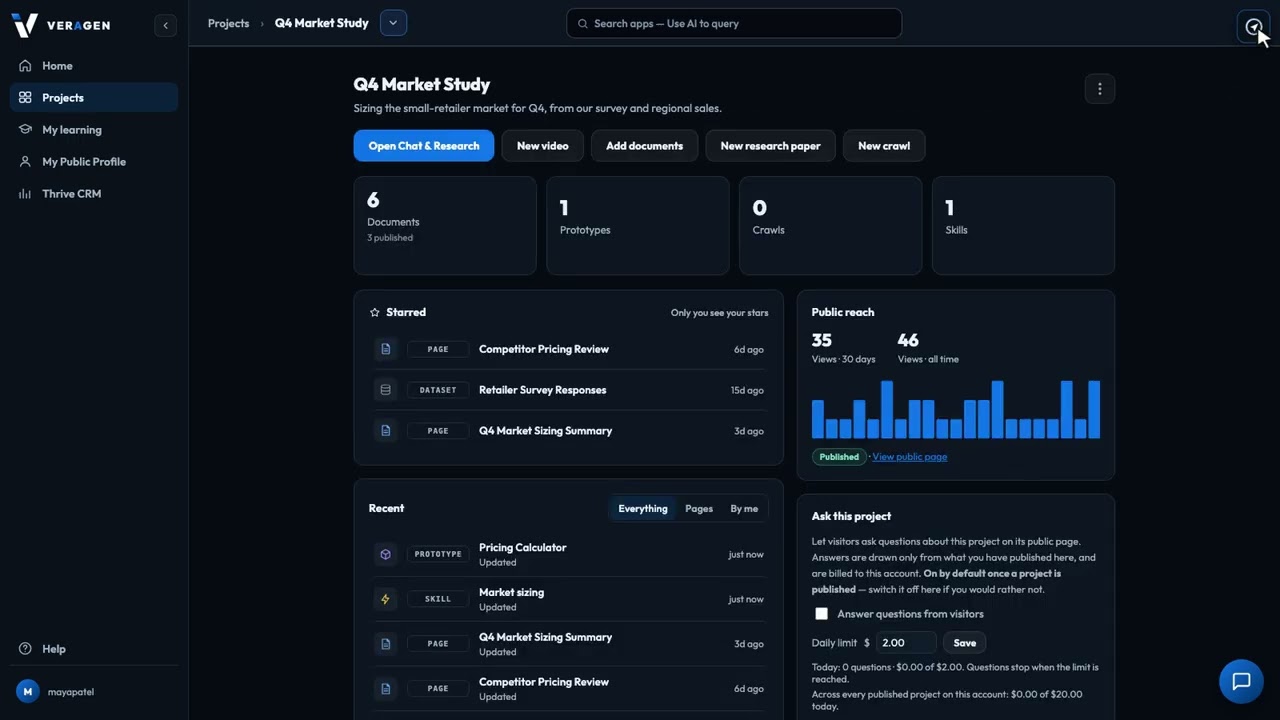This screenshot has width=1280, height=720.
Task: Click the mayapatel user avatar
Action: (27, 691)
